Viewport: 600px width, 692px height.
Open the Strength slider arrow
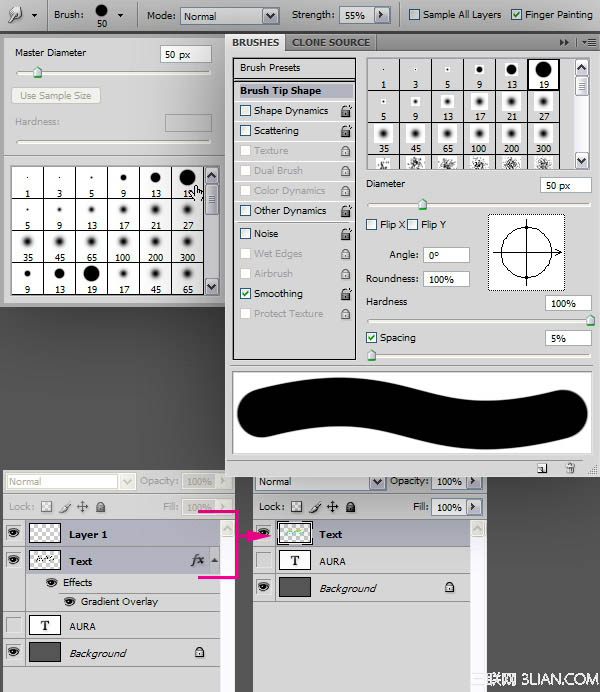(x=381, y=15)
